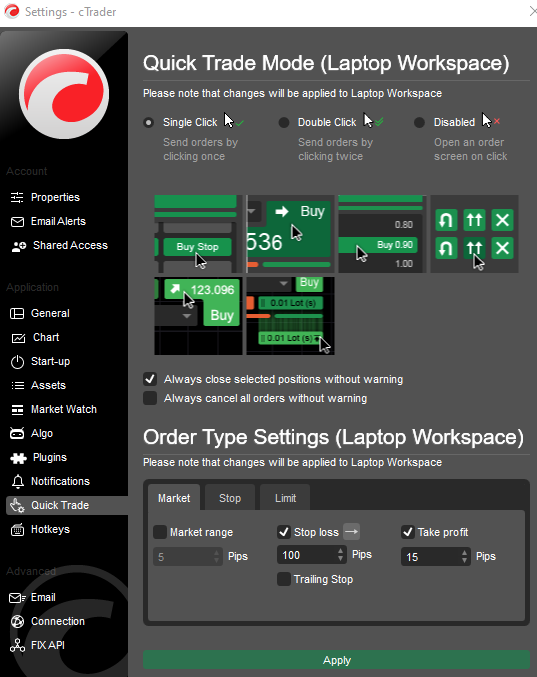Open Chart settings icon in sidebar
Viewport: 537px width, 677px height.
18,338
